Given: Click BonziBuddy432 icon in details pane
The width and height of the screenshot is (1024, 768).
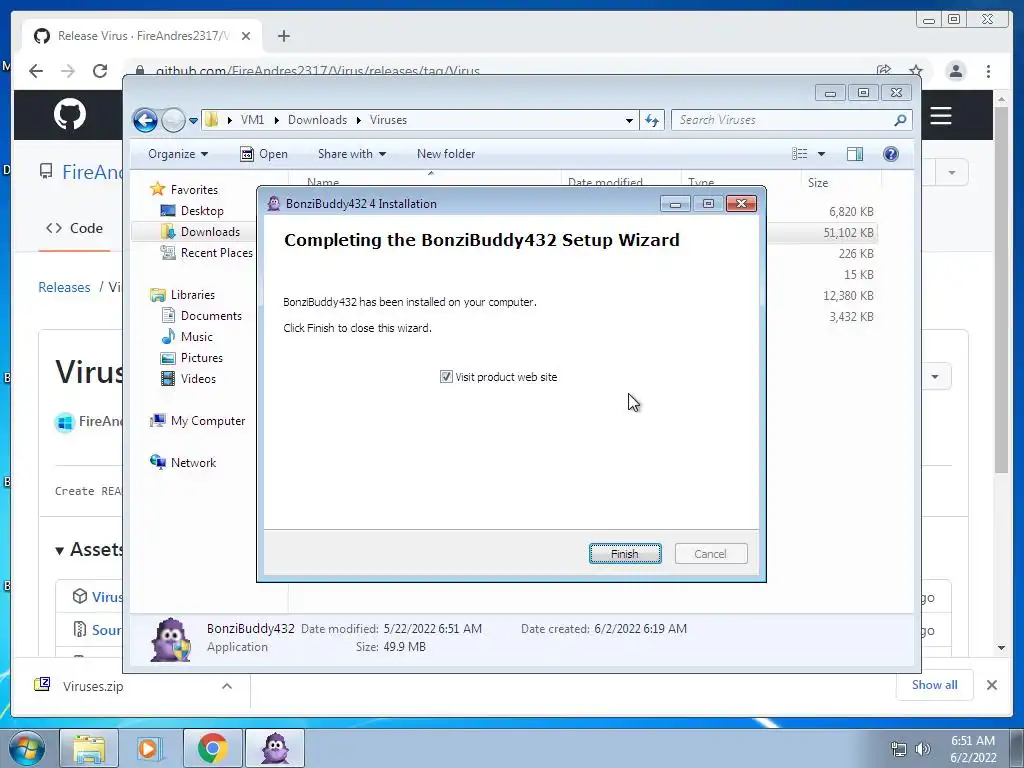Looking at the screenshot, I should point(170,639).
